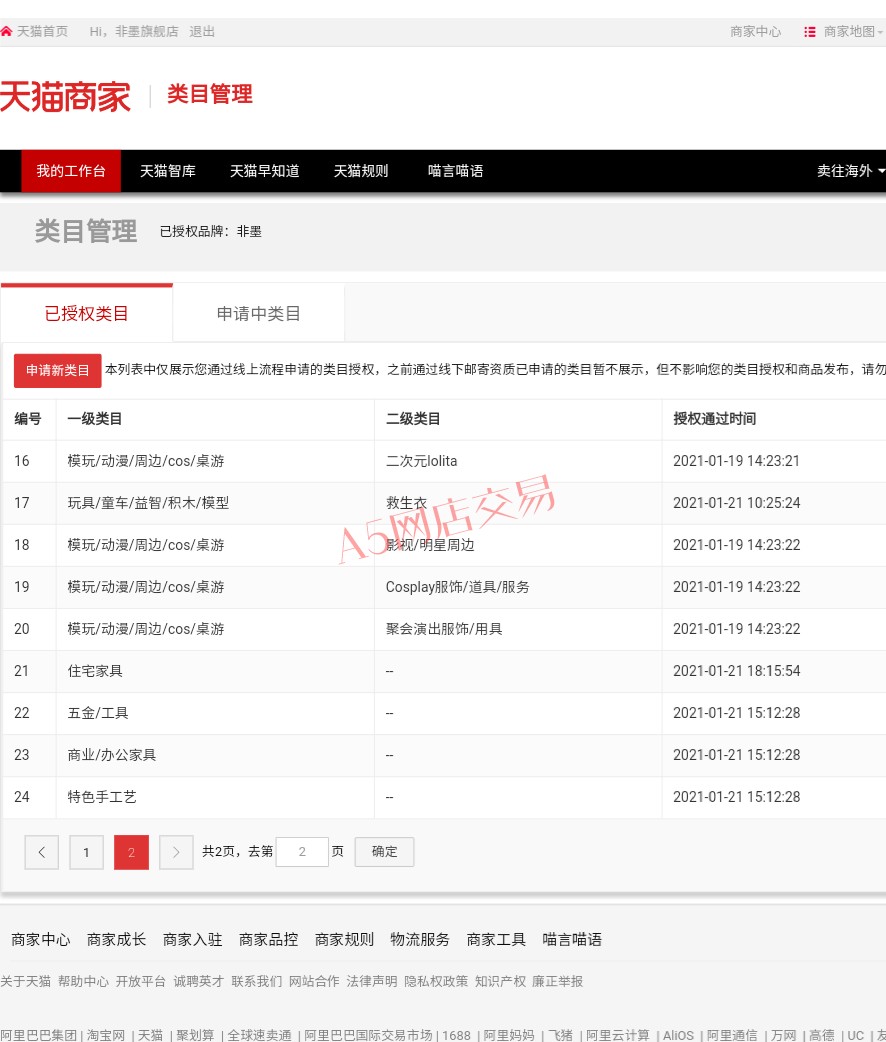
Task: Open 我的工作台 in the navigation bar
Action: click(71, 171)
